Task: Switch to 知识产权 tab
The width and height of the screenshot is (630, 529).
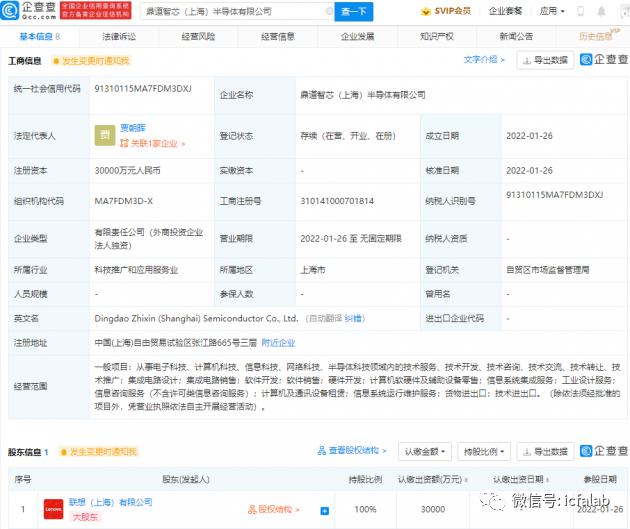Action: coord(437,37)
